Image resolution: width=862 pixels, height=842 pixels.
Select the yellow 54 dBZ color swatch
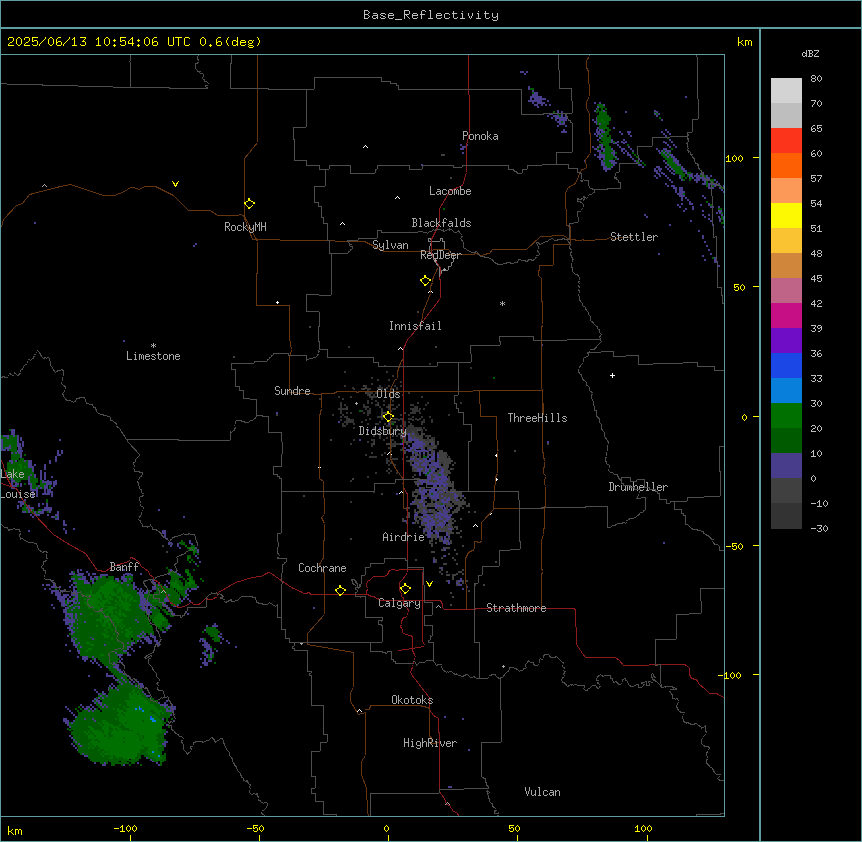(x=786, y=215)
